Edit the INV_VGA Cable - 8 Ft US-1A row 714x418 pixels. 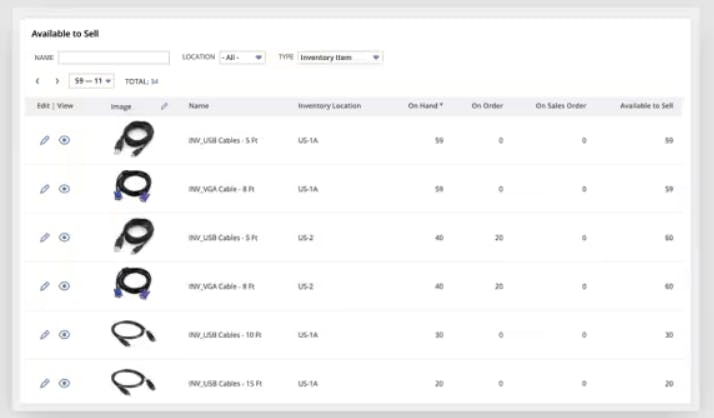pos(45,189)
